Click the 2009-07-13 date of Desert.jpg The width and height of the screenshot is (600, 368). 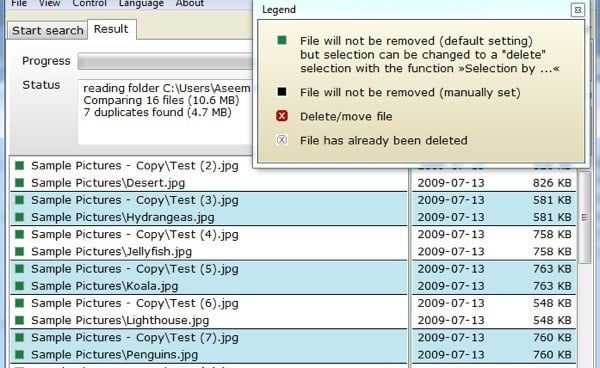coord(451,183)
